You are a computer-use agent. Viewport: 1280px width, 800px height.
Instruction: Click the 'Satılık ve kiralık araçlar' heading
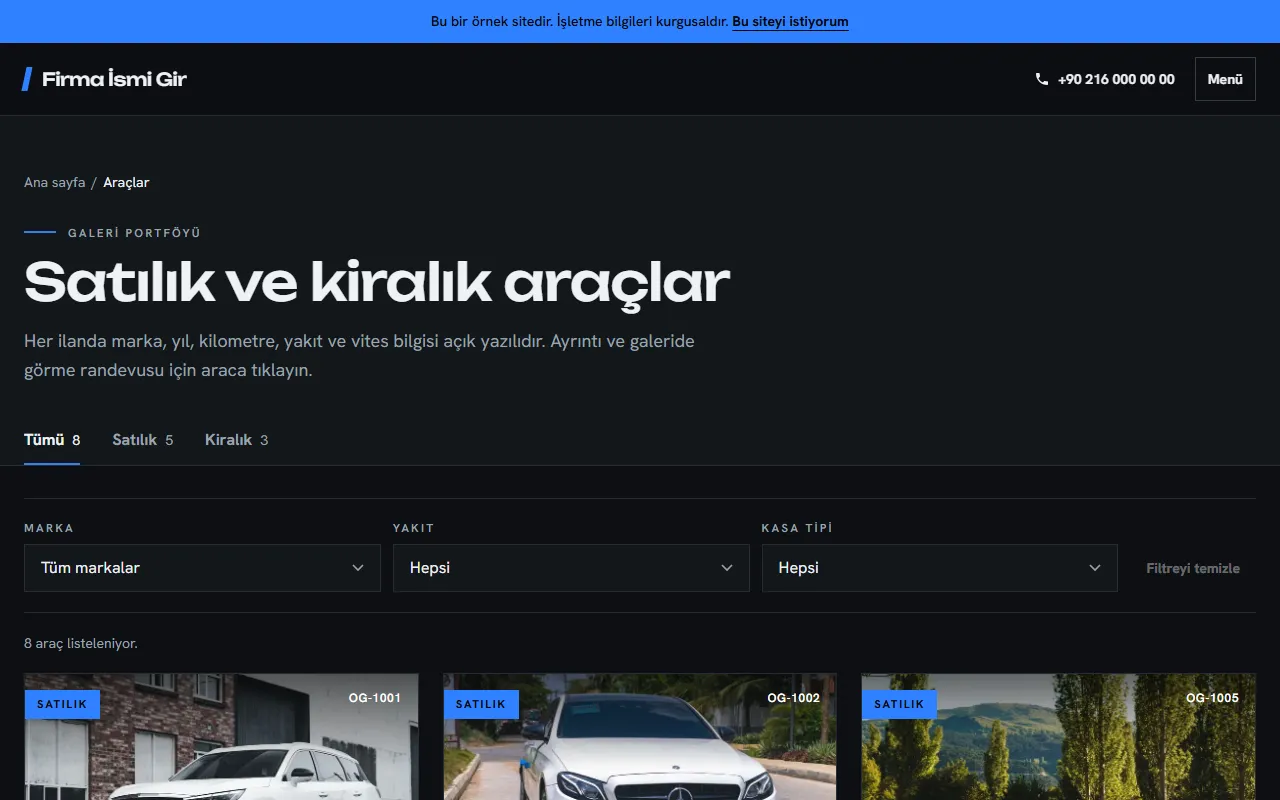(377, 282)
